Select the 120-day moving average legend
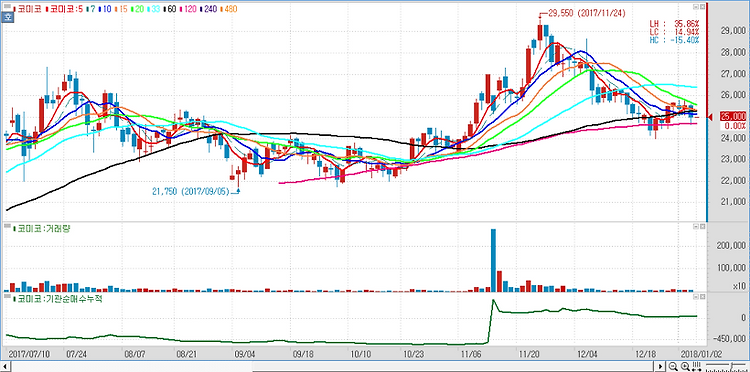Screen dimensions: 750x372 [189, 9]
